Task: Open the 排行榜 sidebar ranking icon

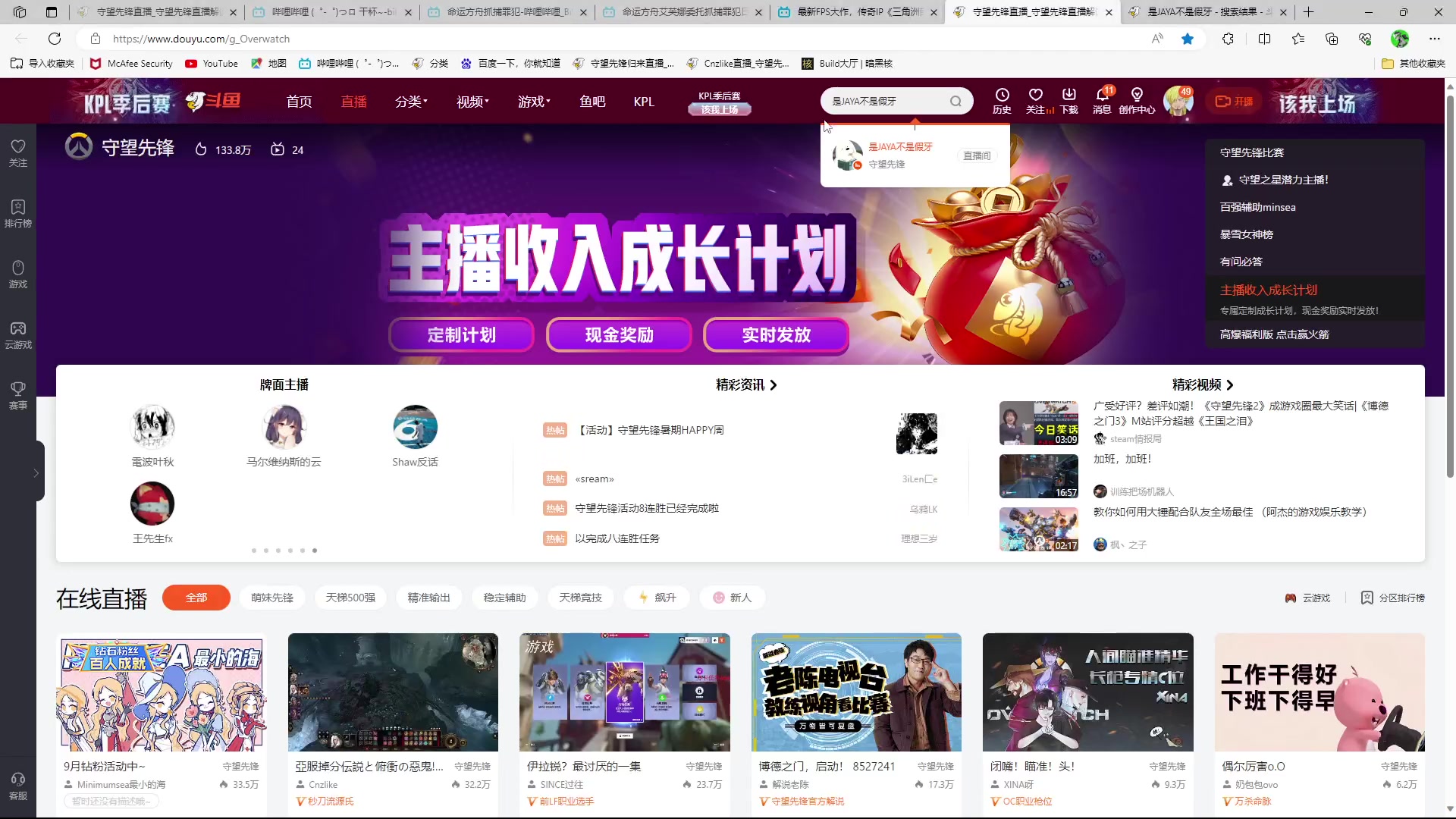Action: [x=17, y=211]
